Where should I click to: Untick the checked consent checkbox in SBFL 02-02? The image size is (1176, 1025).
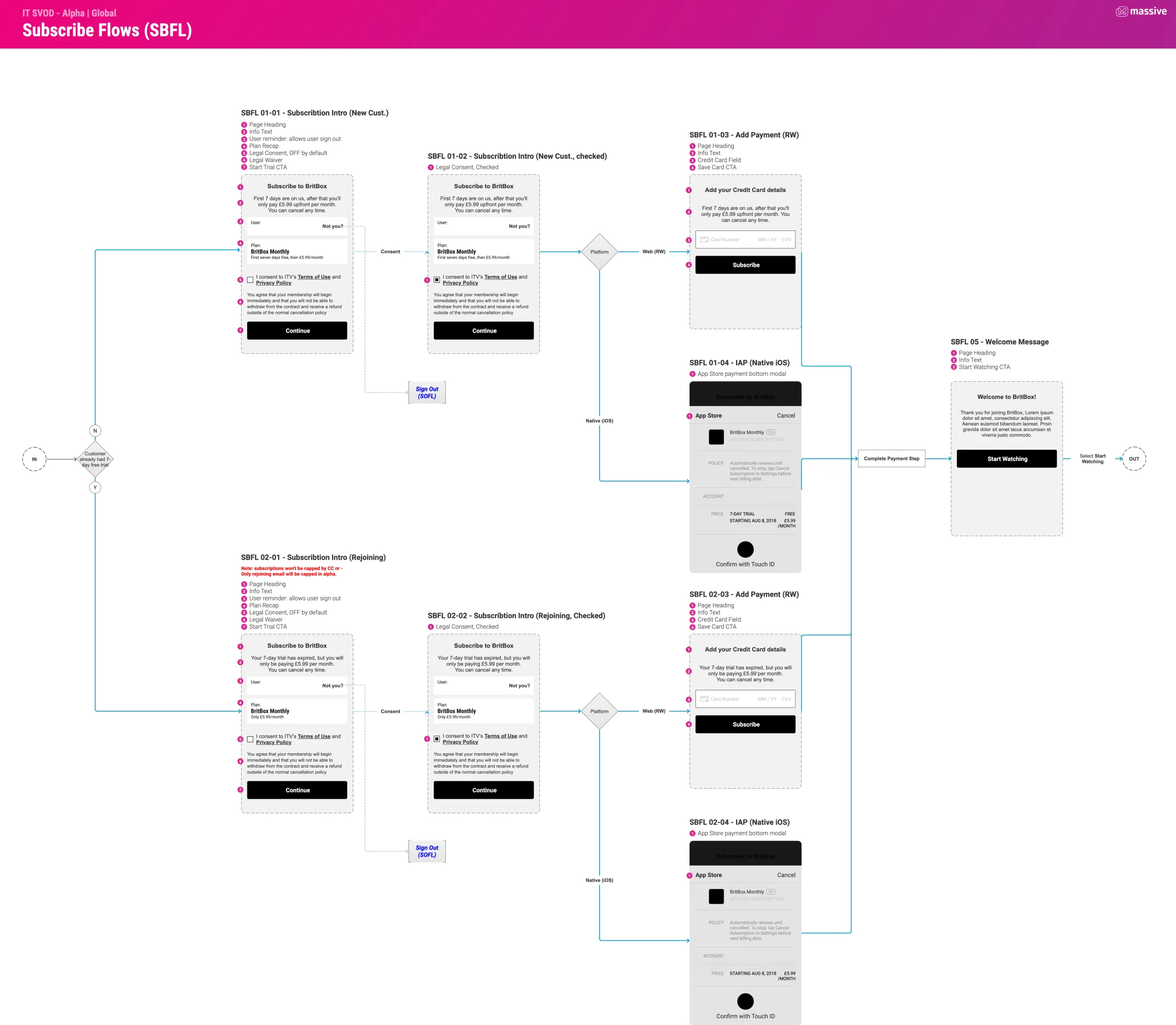pos(437,739)
